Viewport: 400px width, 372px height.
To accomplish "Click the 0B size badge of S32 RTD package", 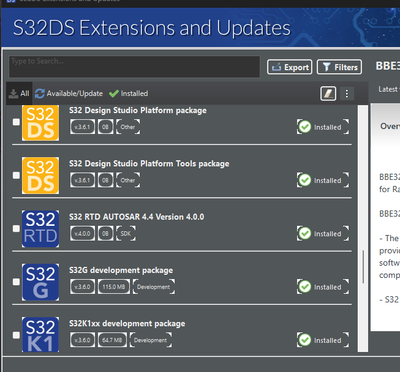I will click(105, 234).
